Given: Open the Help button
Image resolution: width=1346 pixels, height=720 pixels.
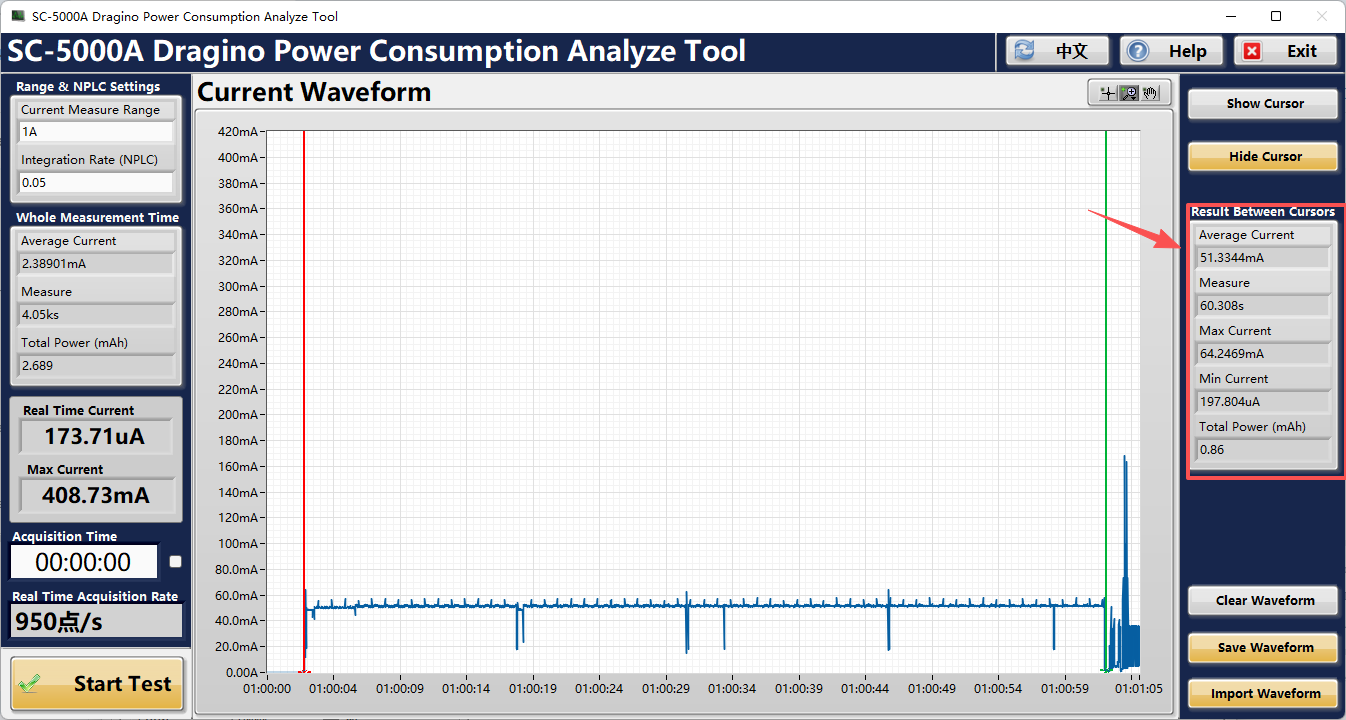Looking at the screenshot, I should point(1172,51).
